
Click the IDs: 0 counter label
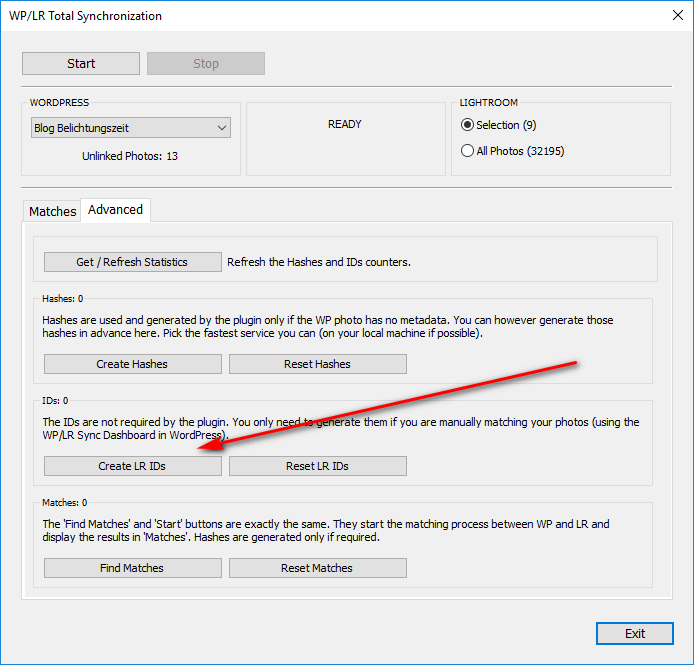click(x=55, y=401)
